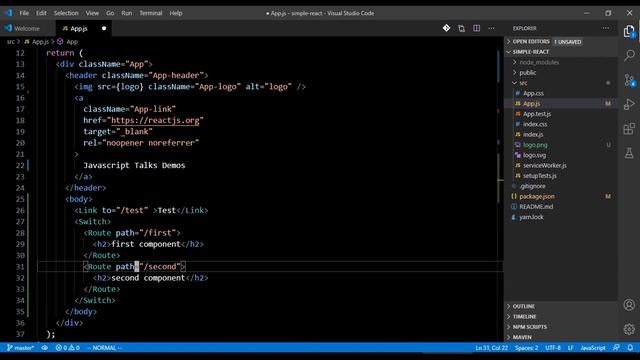The image size is (640, 360).
Task: Open the Manage gear settings
Action: point(629,329)
